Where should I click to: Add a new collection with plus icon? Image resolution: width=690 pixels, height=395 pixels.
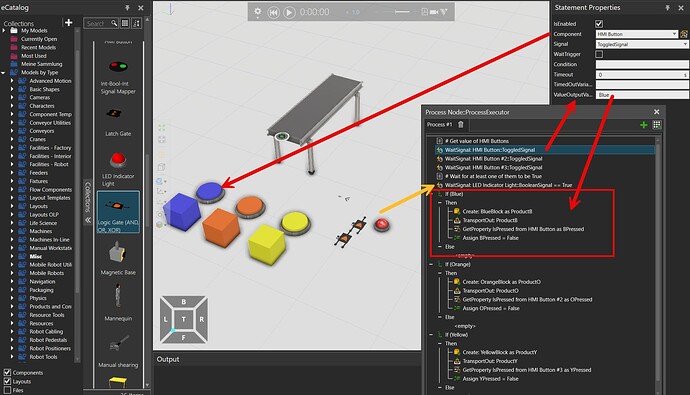69,22
